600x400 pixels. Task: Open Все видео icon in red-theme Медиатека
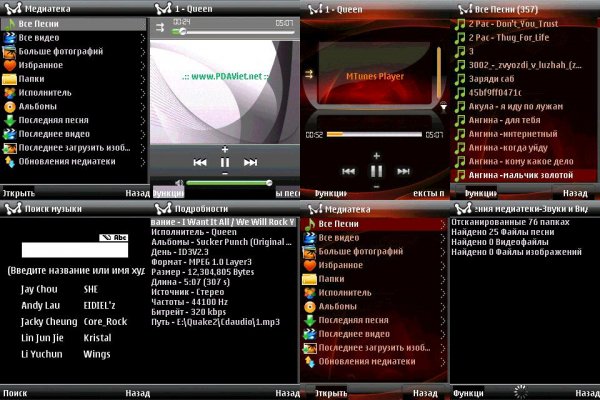coord(310,238)
